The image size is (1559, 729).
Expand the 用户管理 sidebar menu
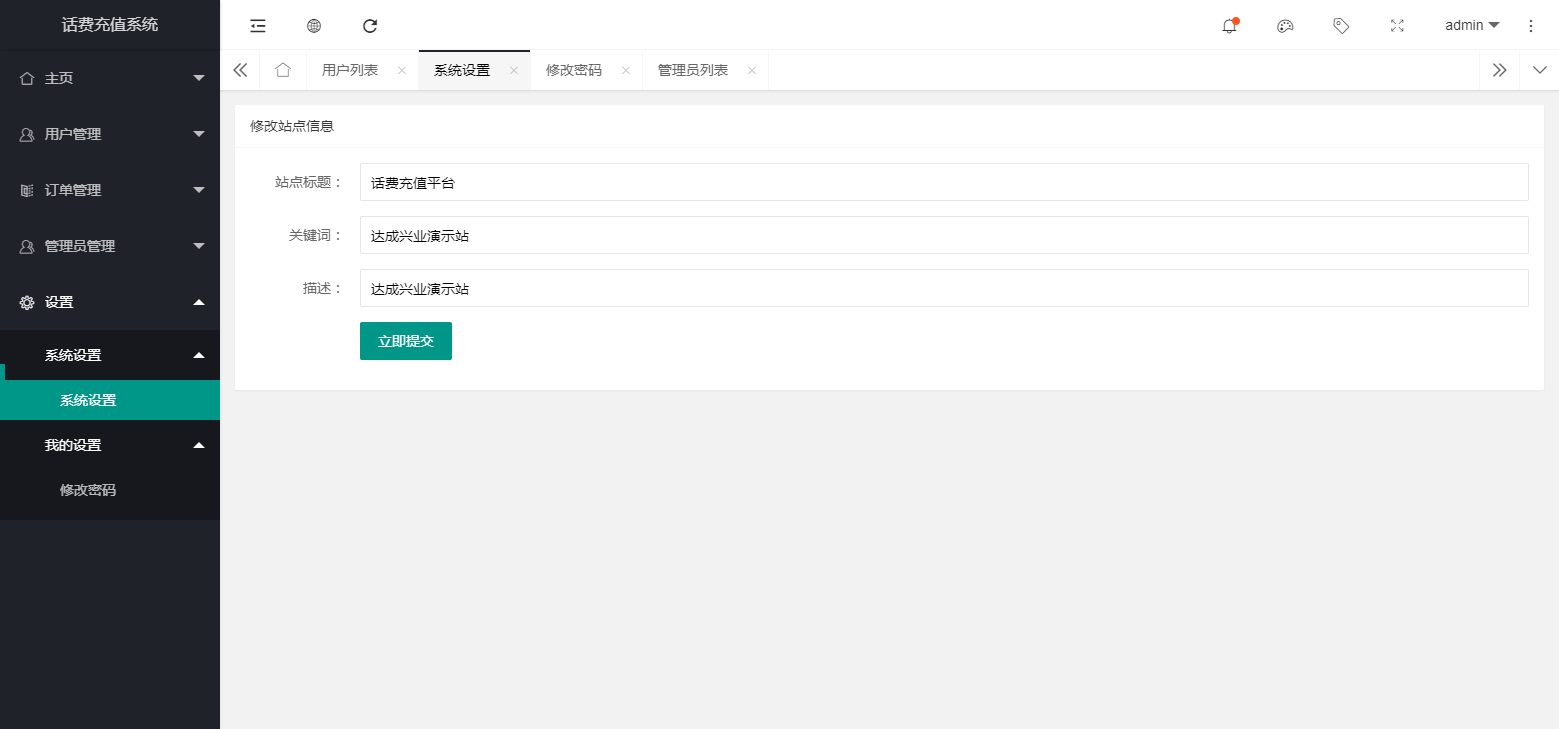click(110, 134)
